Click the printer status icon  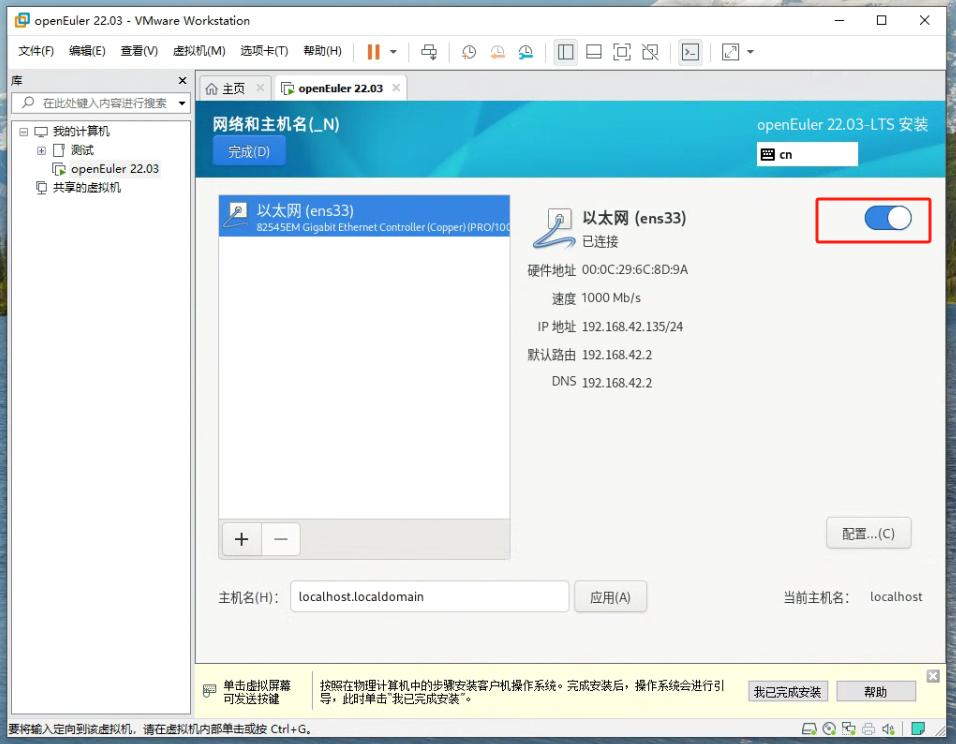868,729
